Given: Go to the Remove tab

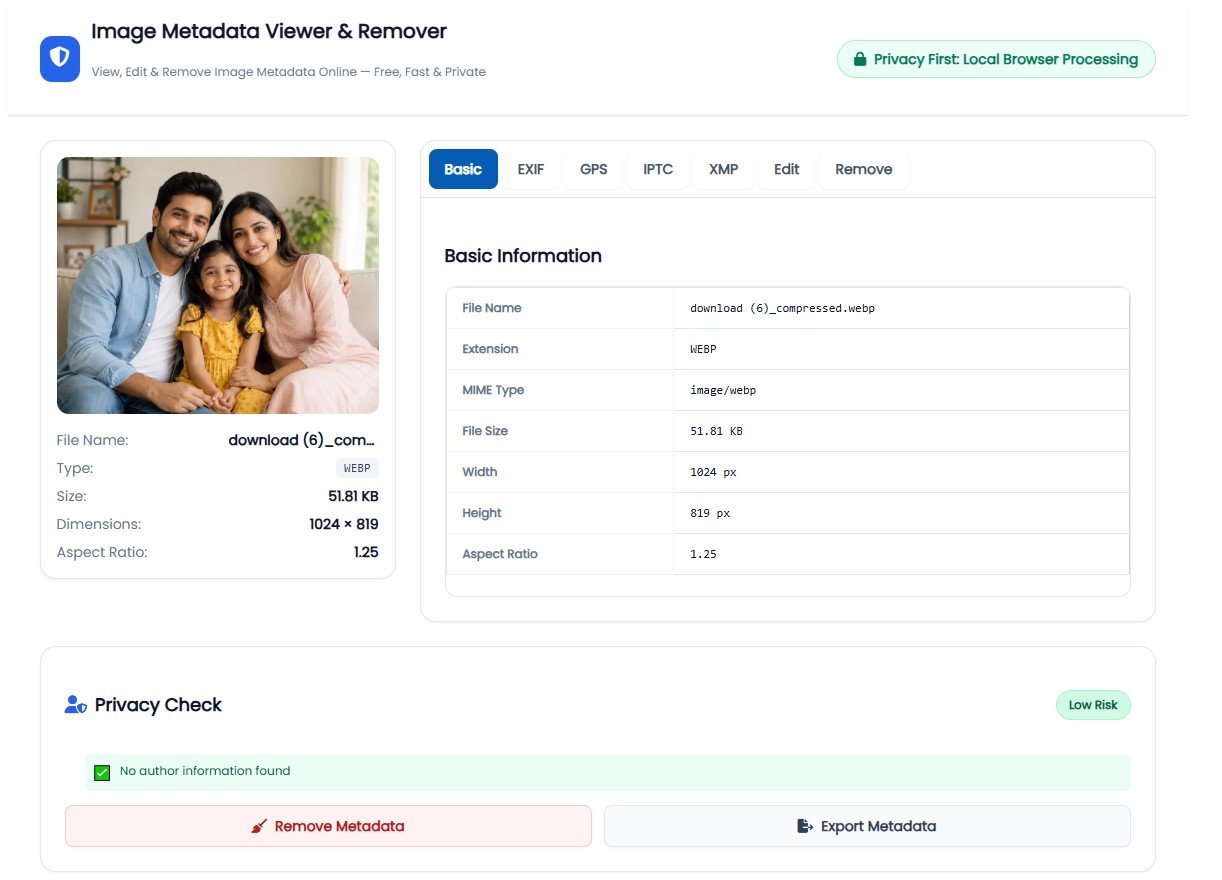Looking at the screenshot, I should pyautogui.click(x=864, y=169).
